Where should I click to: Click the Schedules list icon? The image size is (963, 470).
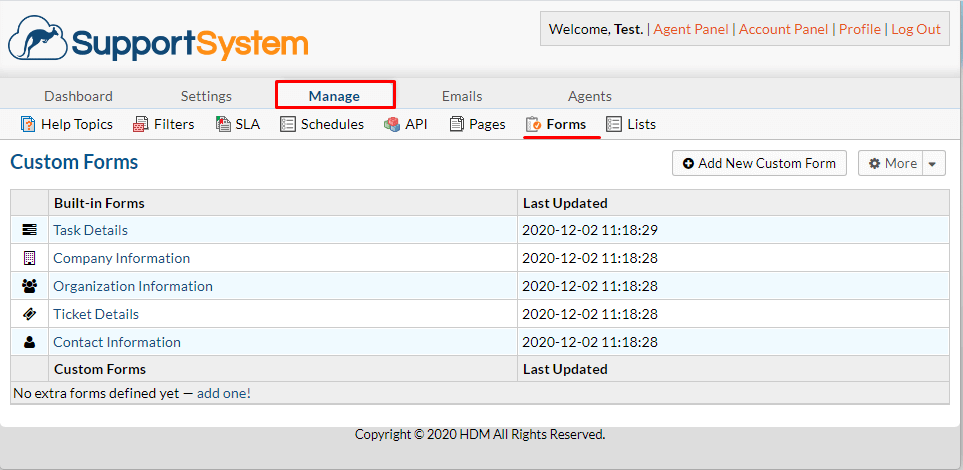287,125
